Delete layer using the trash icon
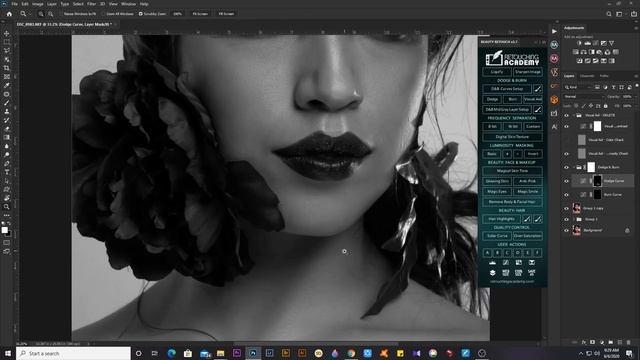 coord(628,342)
